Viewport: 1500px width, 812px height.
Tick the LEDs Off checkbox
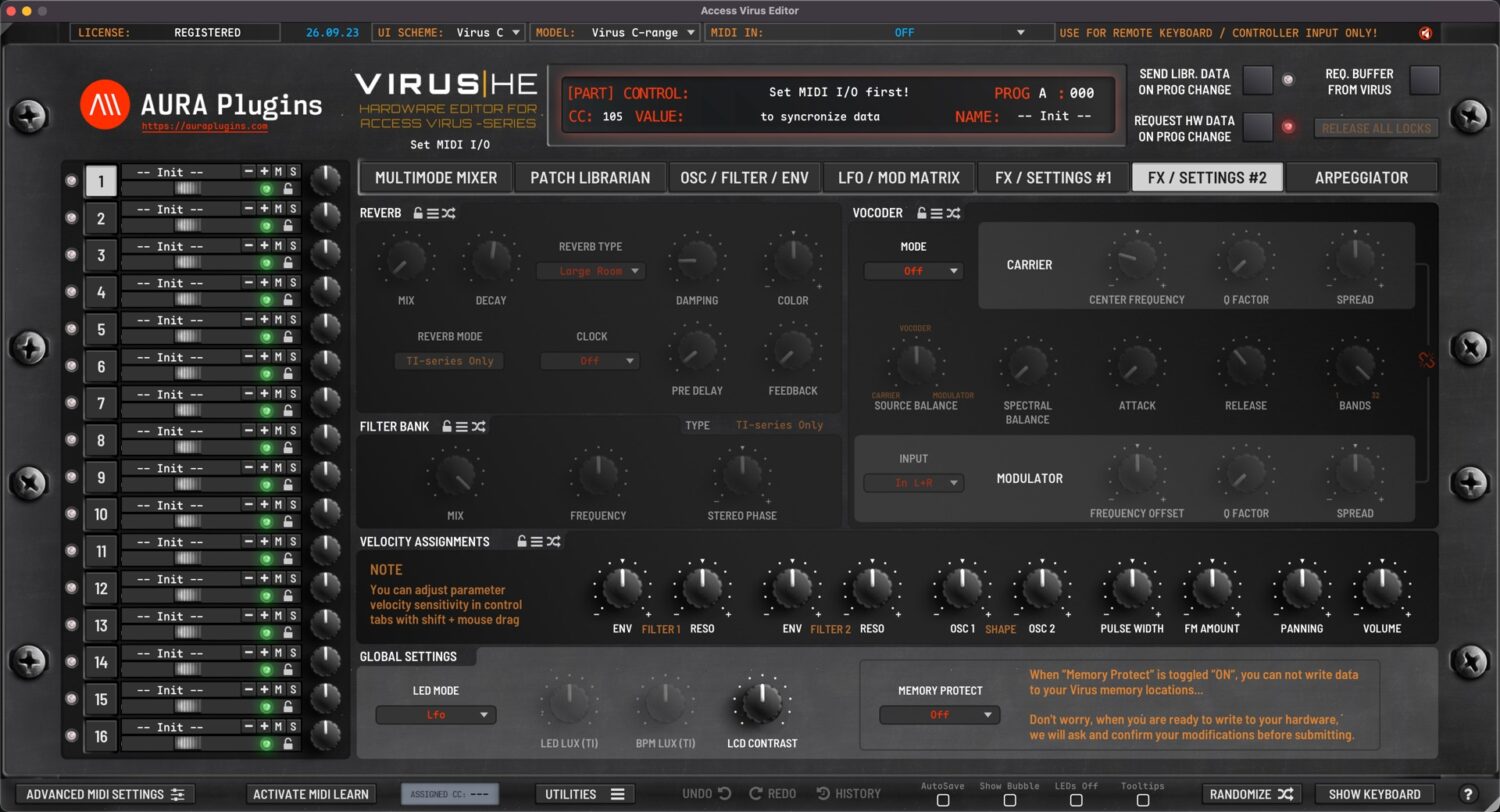[x=1076, y=800]
